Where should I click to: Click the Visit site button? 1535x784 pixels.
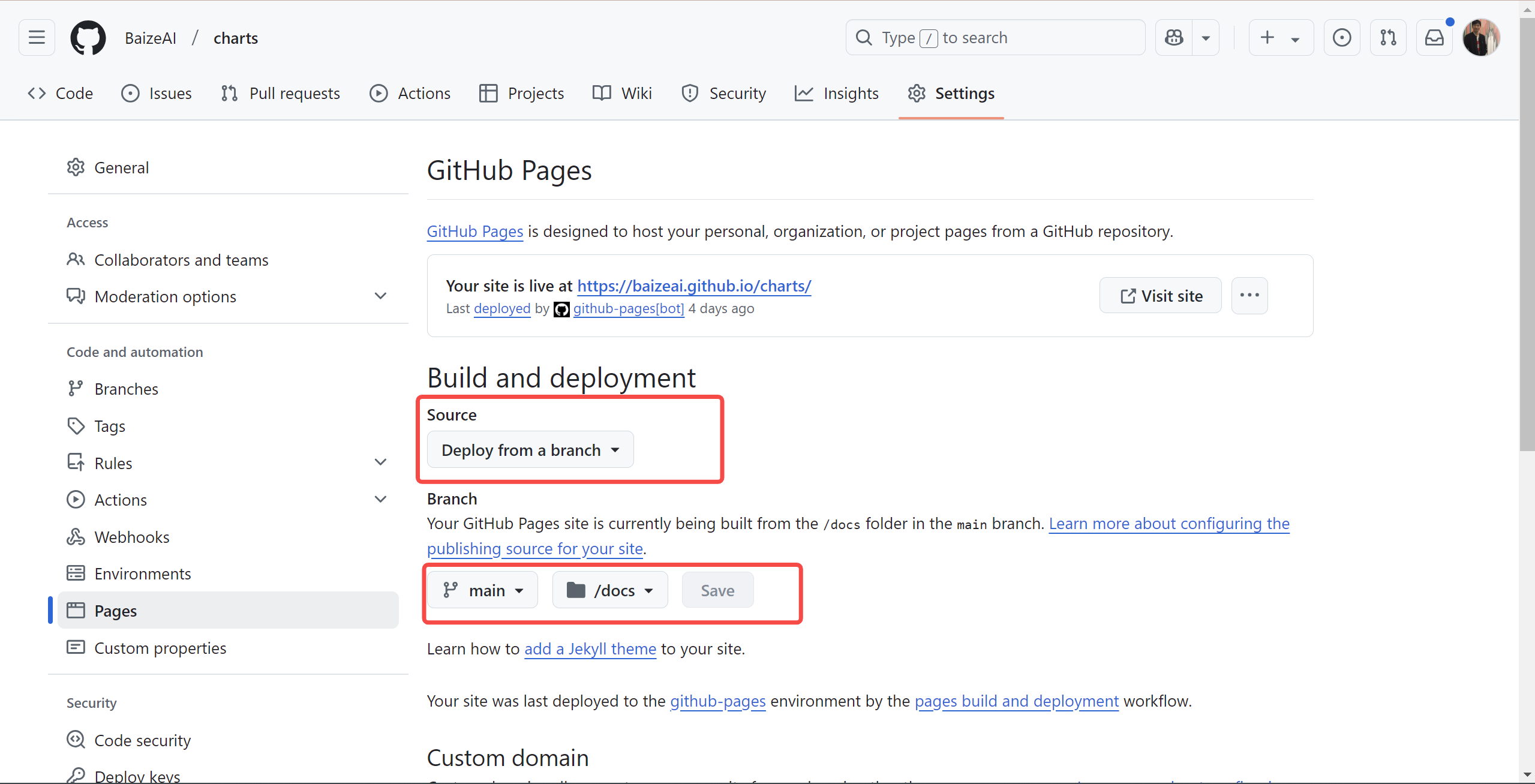[x=1161, y=296]
